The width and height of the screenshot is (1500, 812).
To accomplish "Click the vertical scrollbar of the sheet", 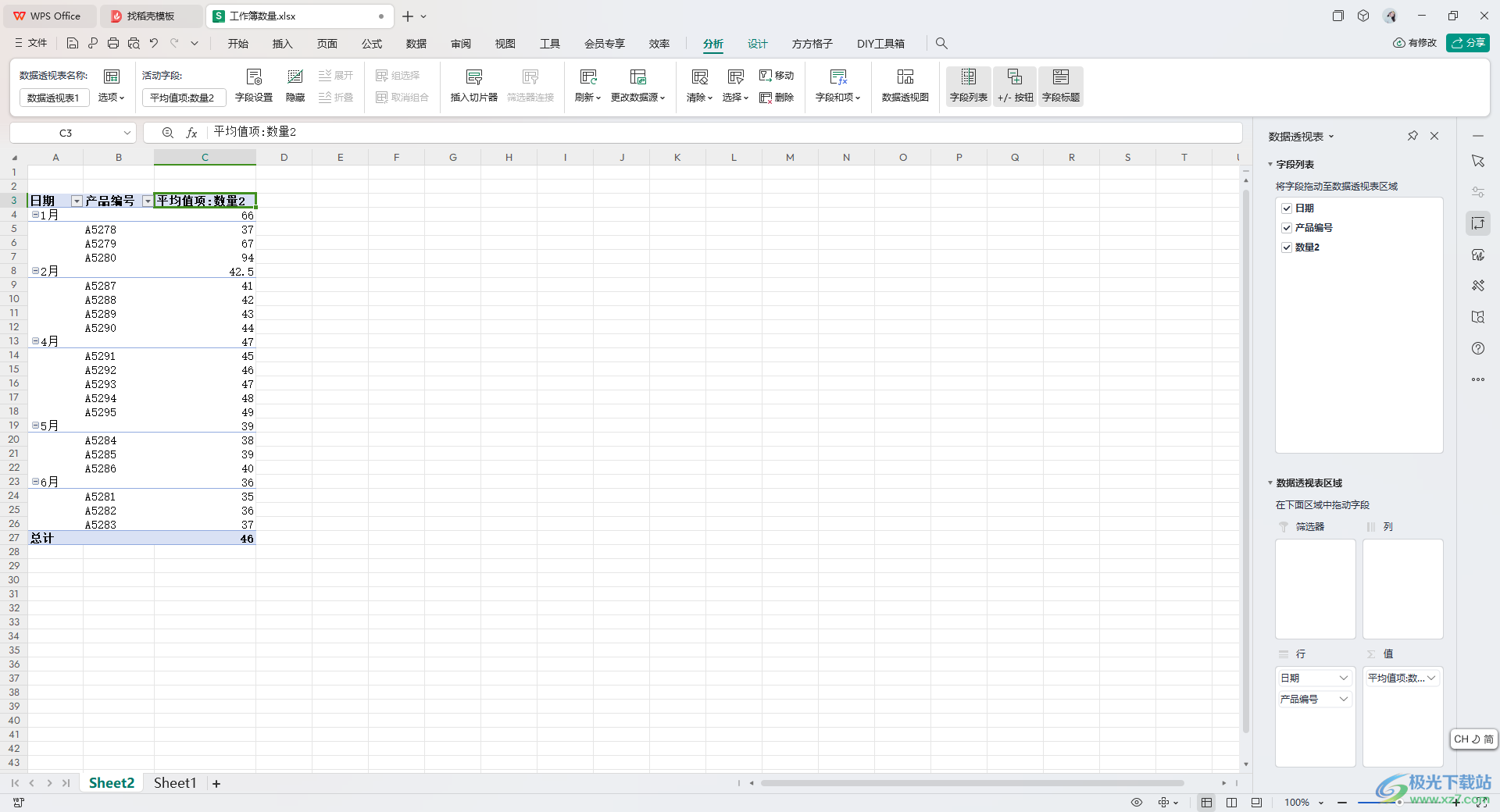I will tap(1246, 461).
